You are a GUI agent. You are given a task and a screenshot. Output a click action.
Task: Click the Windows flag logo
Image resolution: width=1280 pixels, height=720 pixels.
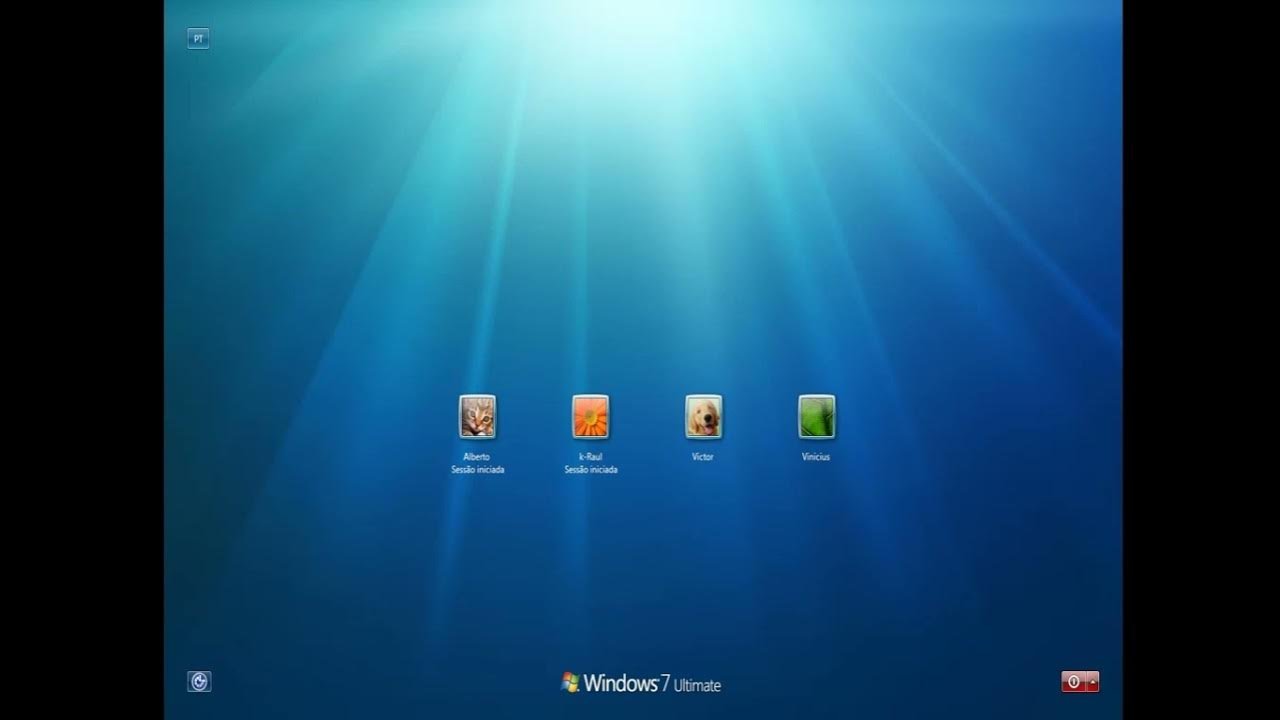[570, 682]
